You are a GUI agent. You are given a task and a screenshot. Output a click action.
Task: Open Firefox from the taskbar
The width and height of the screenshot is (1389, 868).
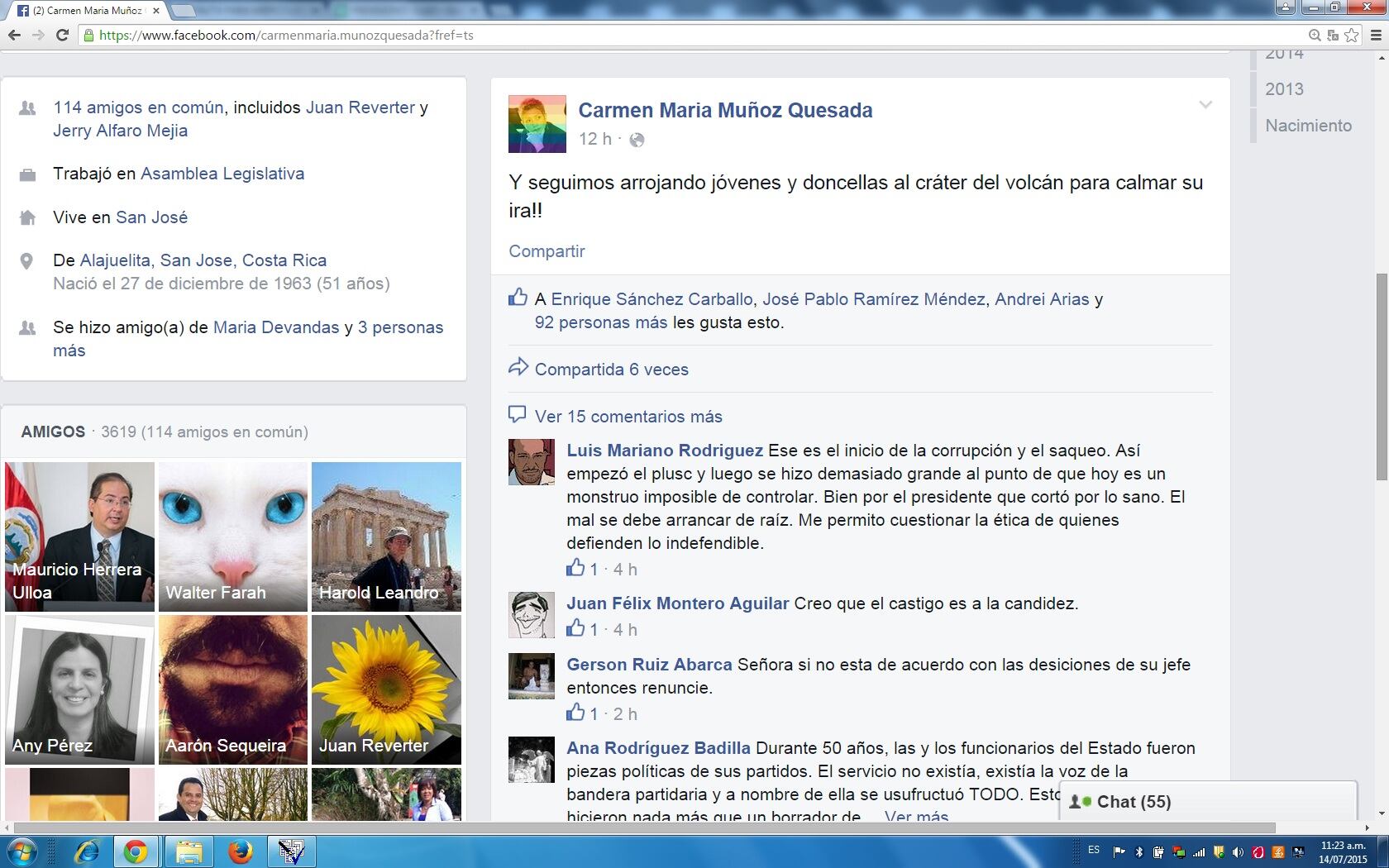pos(240,851)
